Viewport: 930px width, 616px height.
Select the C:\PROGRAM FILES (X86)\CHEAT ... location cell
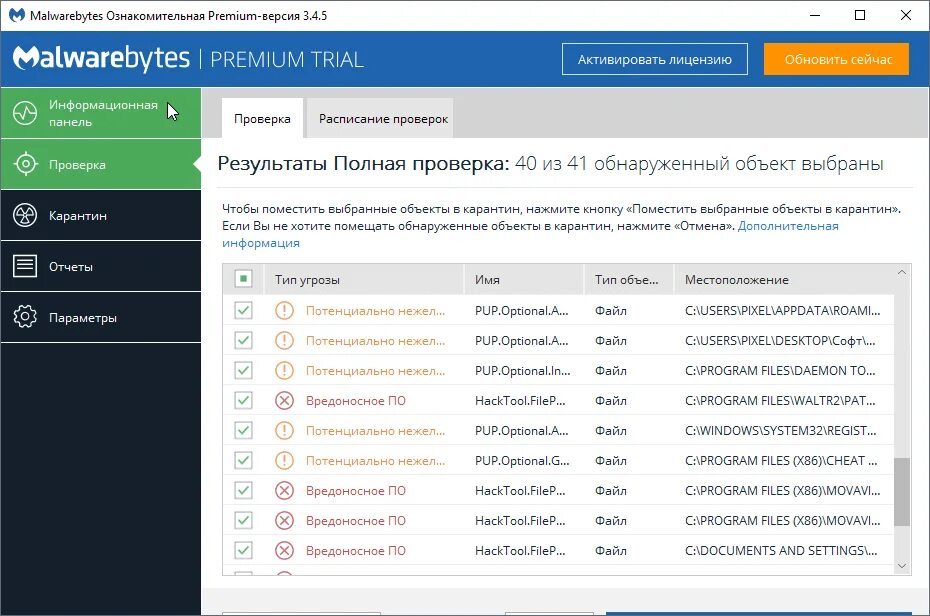(781, 461)
